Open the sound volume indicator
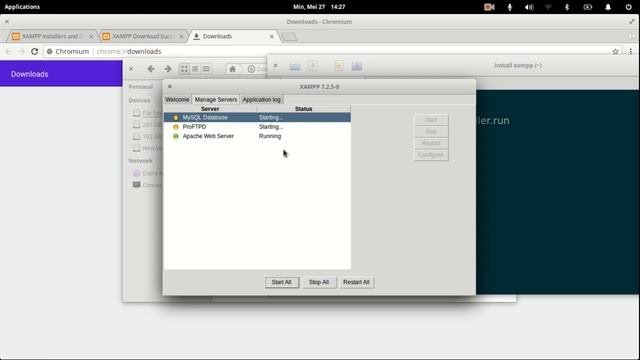 click(x=529, y=7)
